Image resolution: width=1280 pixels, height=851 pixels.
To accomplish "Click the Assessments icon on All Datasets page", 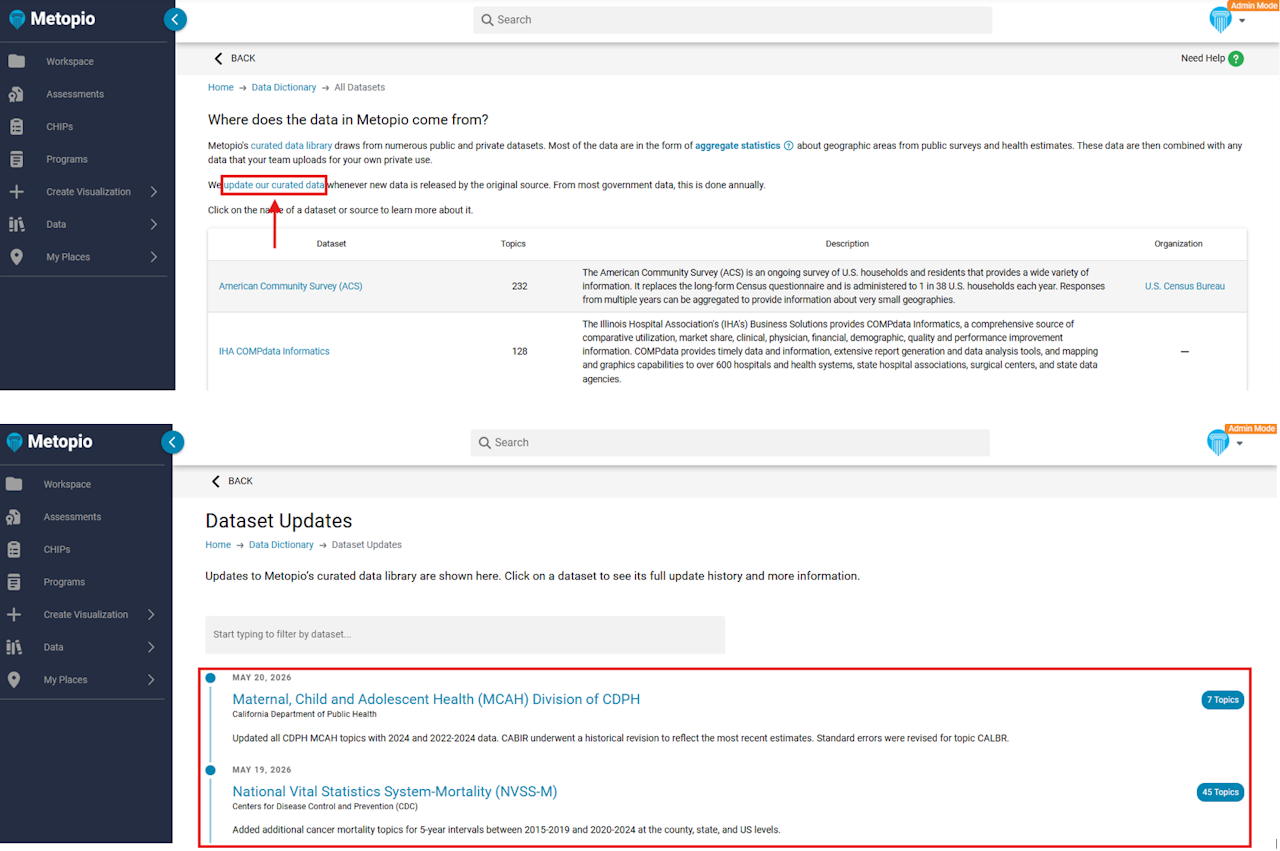I will 16,94.
